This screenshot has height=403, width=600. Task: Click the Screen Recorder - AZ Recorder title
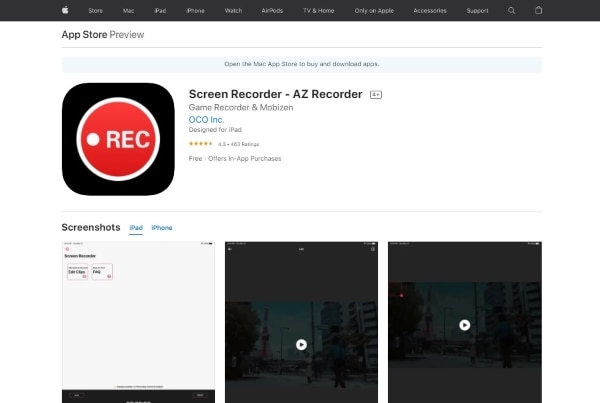click(x=276, y=94)
